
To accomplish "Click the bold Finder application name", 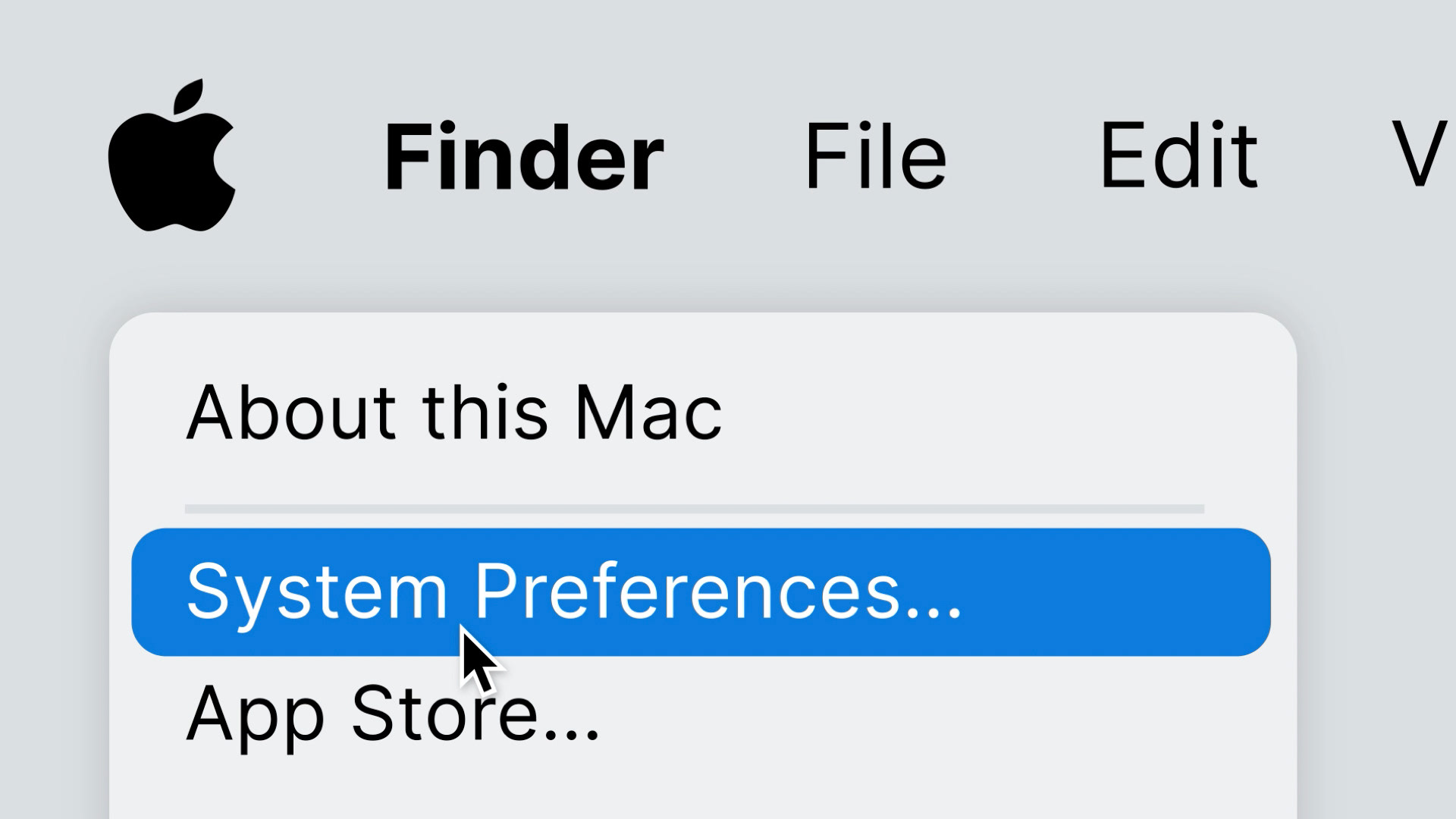I will click(524, 157).
